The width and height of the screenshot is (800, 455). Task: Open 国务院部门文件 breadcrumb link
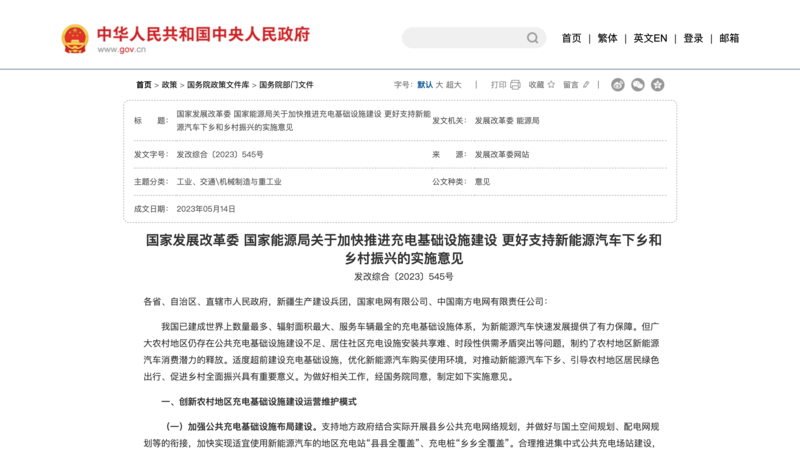[286, 85]
